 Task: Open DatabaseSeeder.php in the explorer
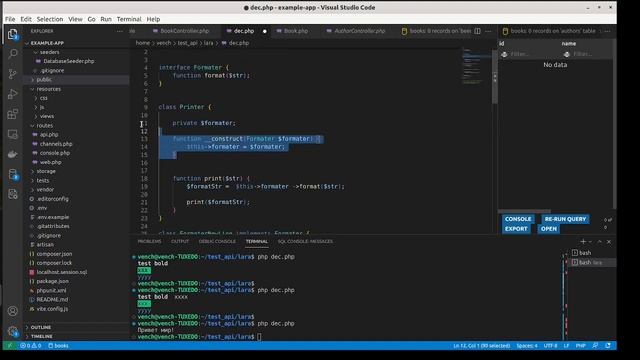(x=69, y=61)
